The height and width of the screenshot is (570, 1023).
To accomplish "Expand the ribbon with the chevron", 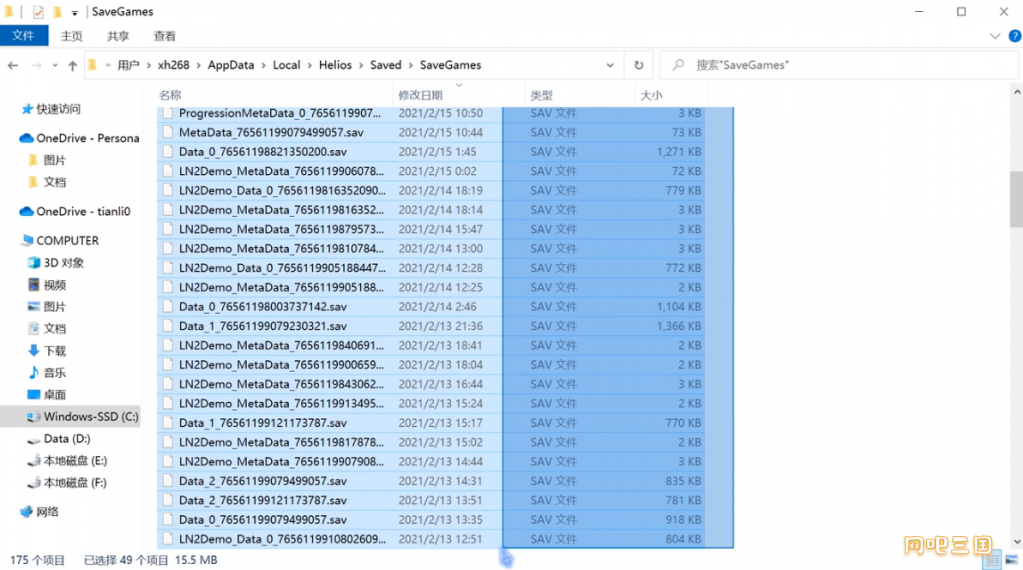I will click(x=994, y=37).
